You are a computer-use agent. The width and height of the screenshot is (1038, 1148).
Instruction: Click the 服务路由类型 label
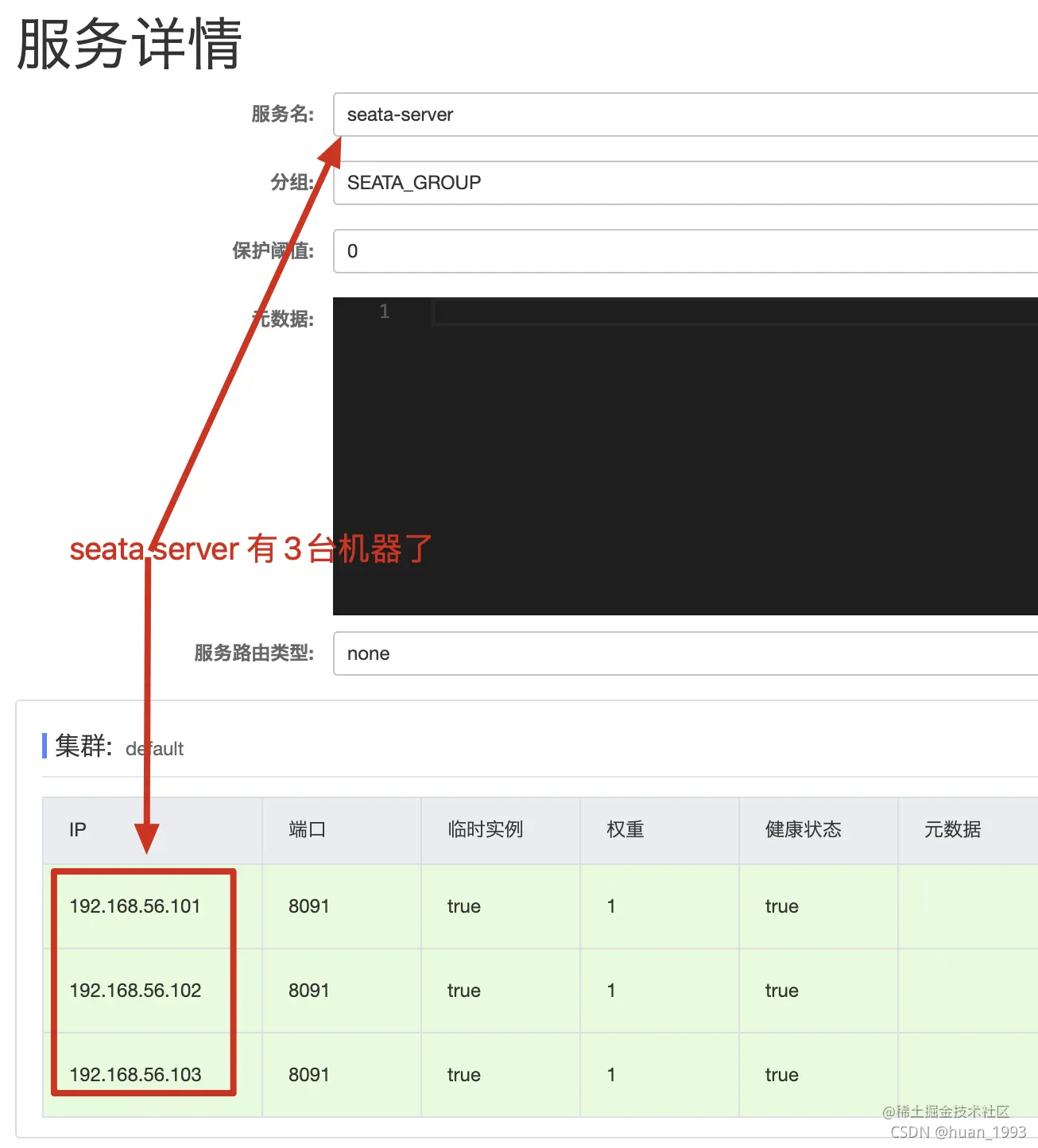point(254,654)
